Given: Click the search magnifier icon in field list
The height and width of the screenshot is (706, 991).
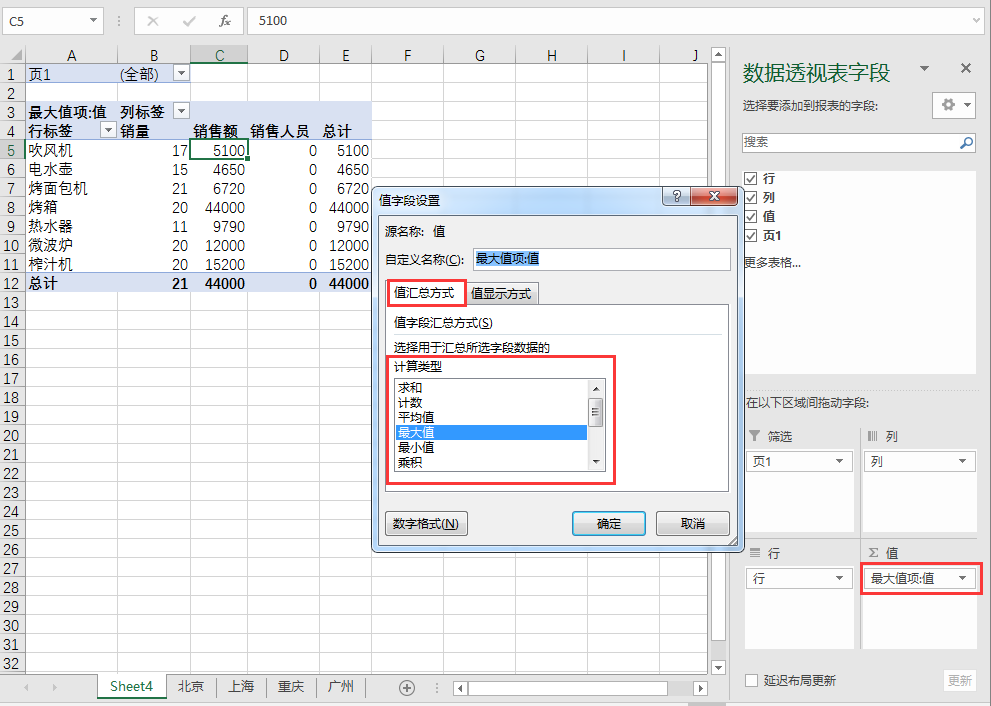Looking at the screenshot, I should (966, 143).
